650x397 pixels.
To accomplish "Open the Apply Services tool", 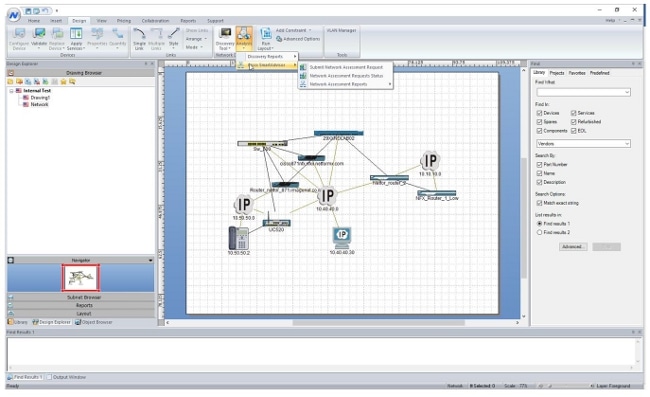I will (76, 39).
